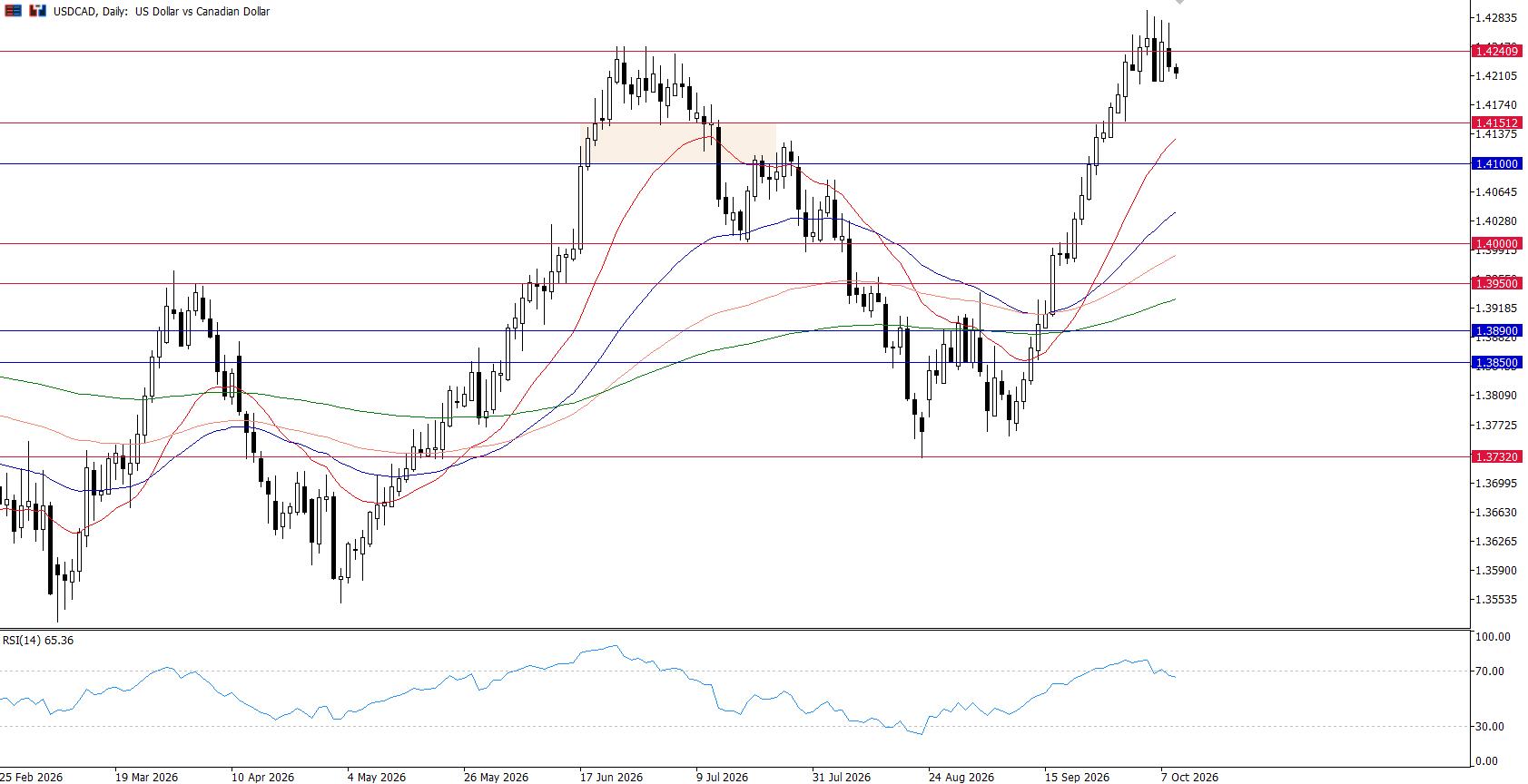Viewport: 1528px width, 784px height.
Task: Click the 1.39500 red price level label
Action: point(1496,284)
